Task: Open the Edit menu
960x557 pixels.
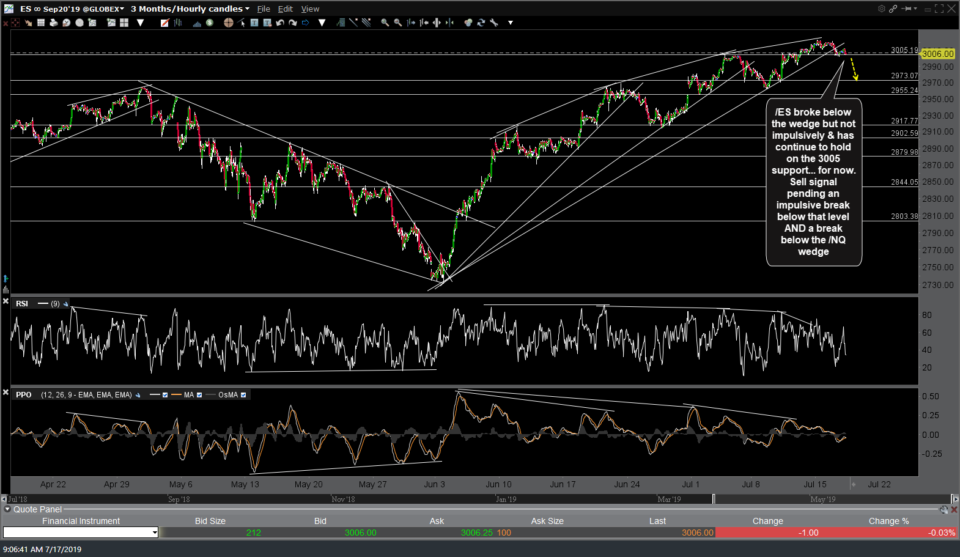Action: point(285,9)
